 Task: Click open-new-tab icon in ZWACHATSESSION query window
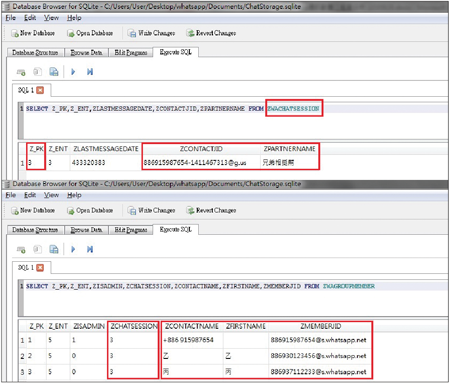pyautogui.click(x=21, y=72)
